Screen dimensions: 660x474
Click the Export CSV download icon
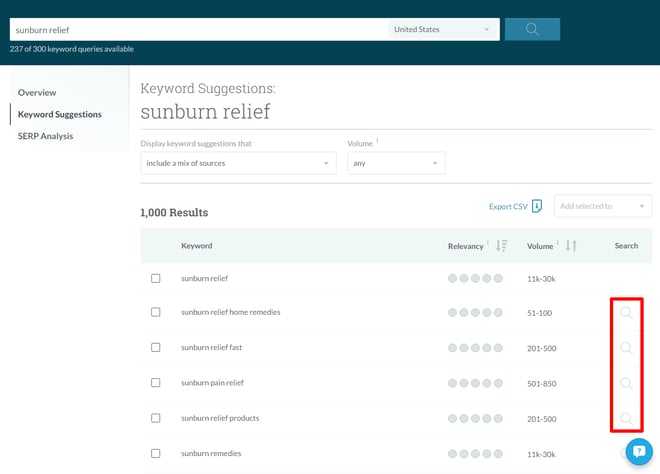point(537,206)
